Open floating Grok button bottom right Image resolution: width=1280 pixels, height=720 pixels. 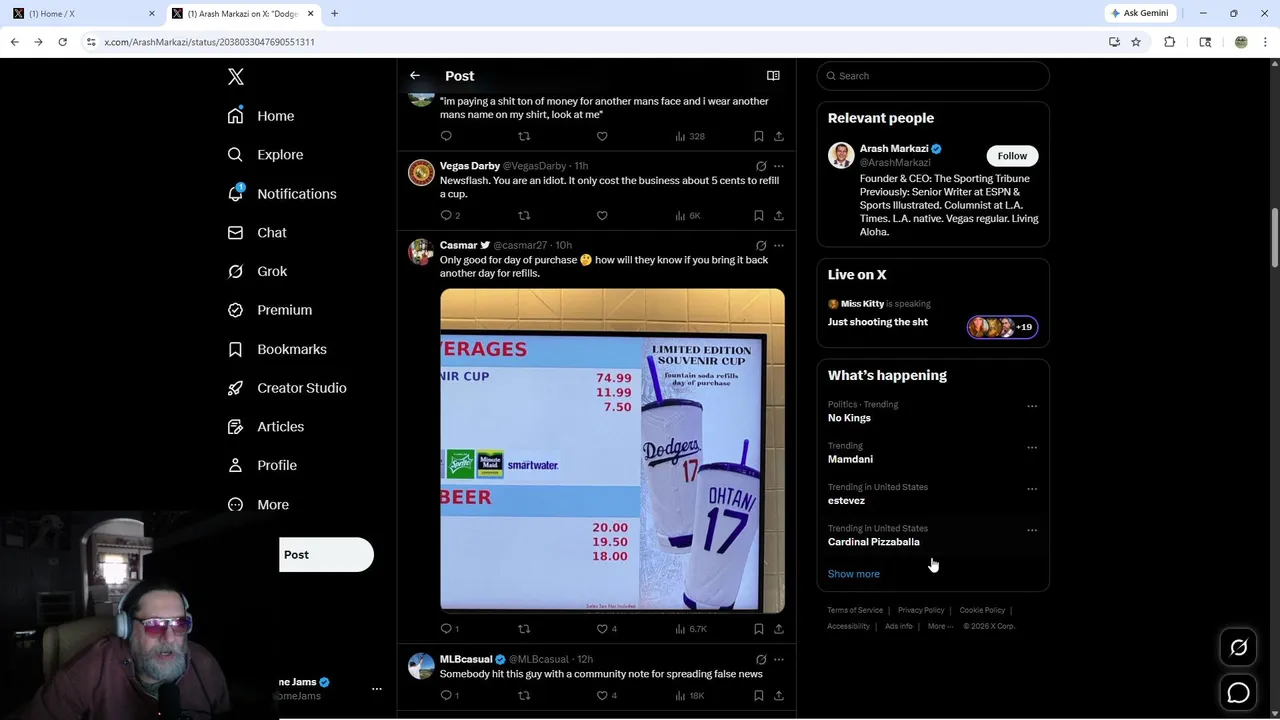1238,648
